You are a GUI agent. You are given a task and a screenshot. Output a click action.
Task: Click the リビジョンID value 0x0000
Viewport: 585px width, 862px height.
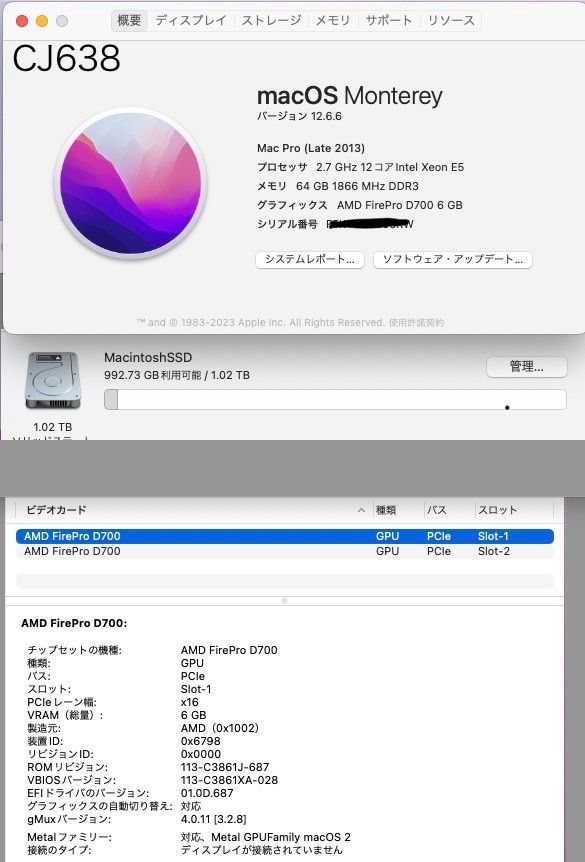click(x=201, y=754)
